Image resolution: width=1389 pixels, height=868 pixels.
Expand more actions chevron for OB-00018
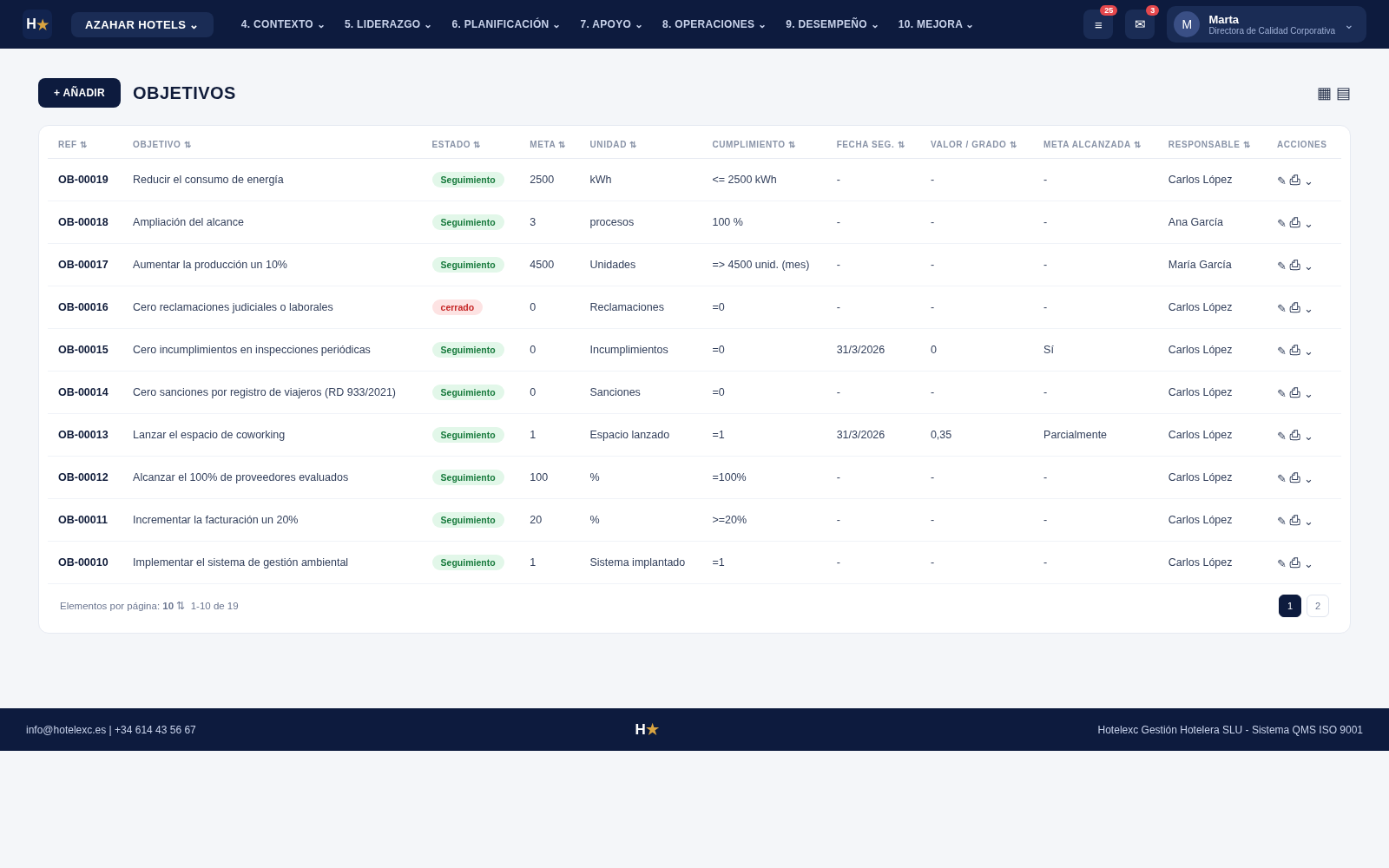pos(1308,224)
